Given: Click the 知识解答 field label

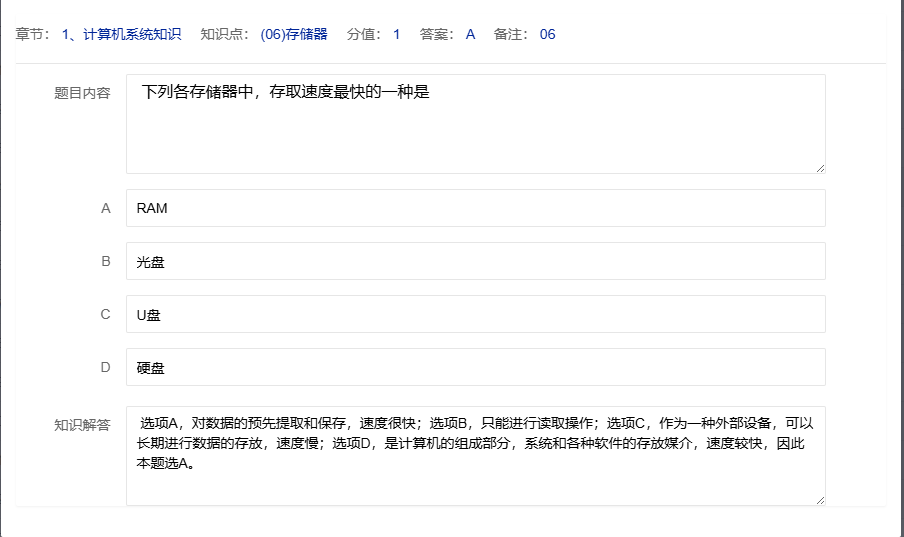Looking at the screenshot, I should click(82, 424).
